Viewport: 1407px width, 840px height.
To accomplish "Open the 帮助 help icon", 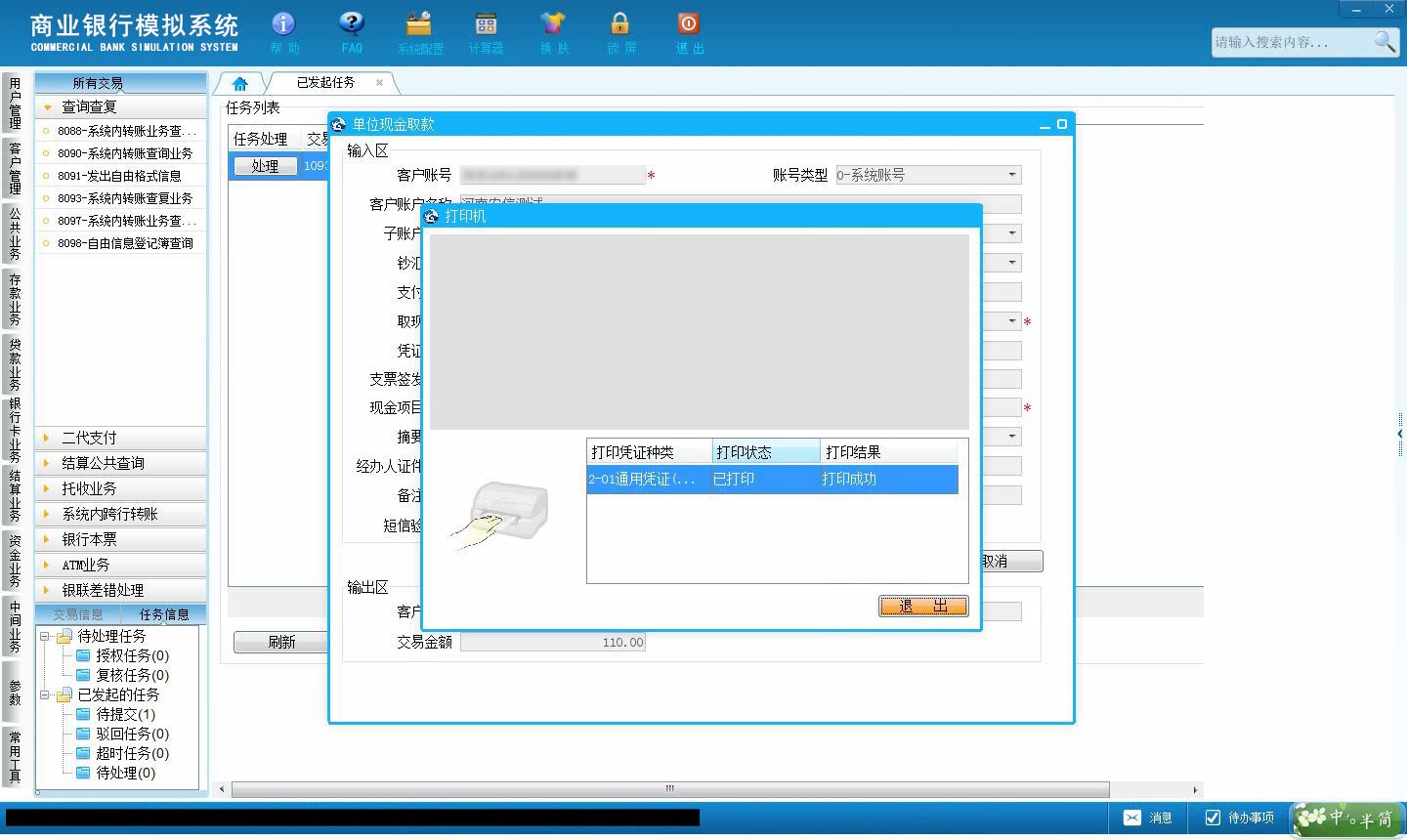I will click(283, 23).
